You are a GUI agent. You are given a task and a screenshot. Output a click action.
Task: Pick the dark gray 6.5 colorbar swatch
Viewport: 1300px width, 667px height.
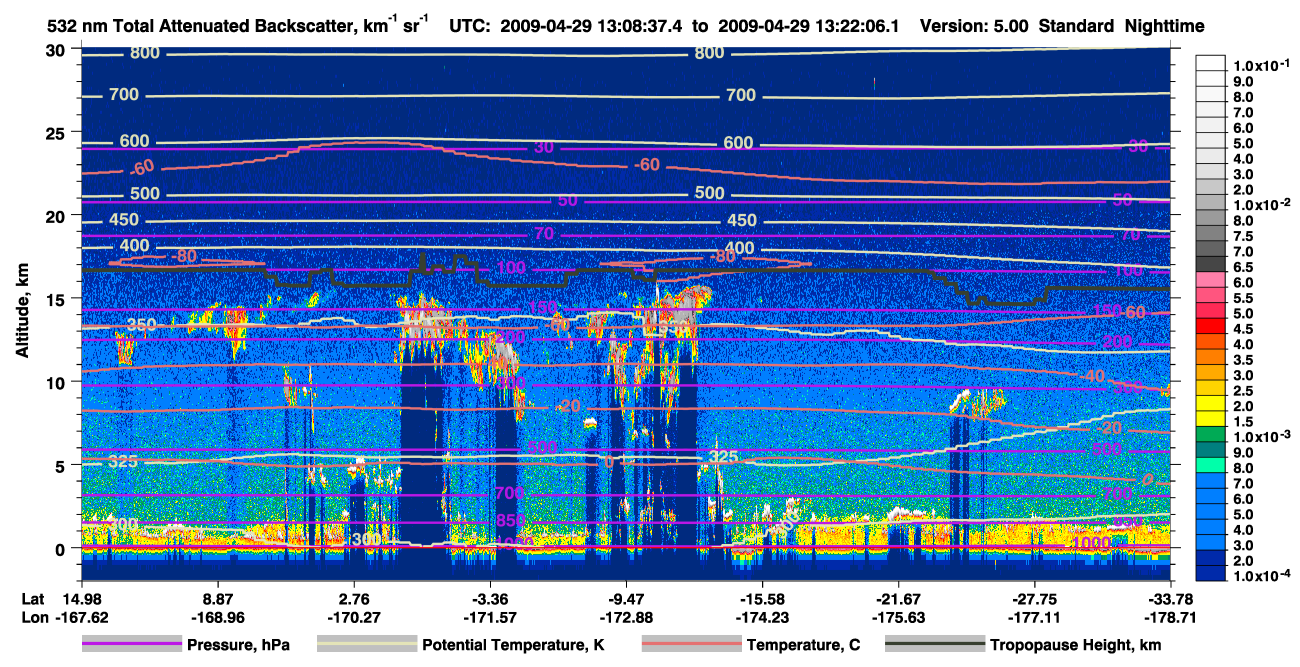point(1211,265)
